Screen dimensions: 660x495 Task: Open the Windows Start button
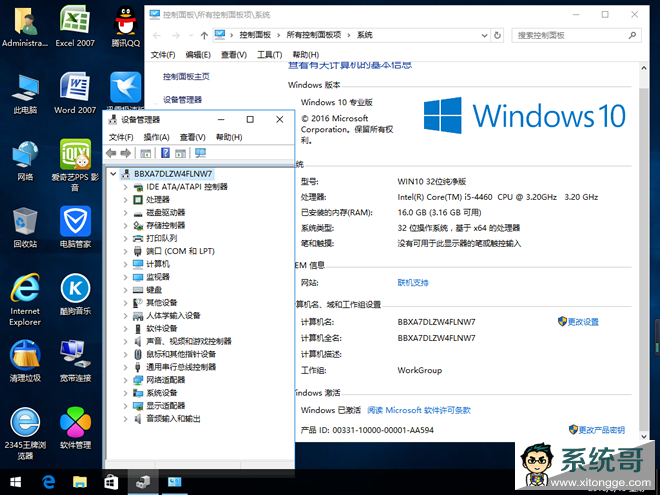(16, 482)
